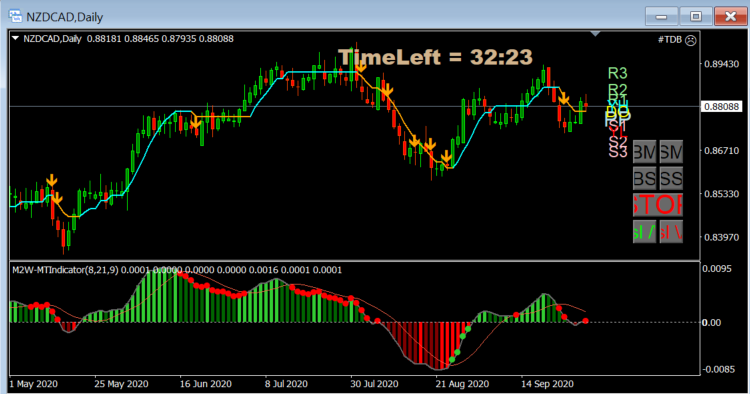Click the 0.83970 price scale value
Image resolution: width=750 pixels, height=394 pixels.
click(721, 237)
